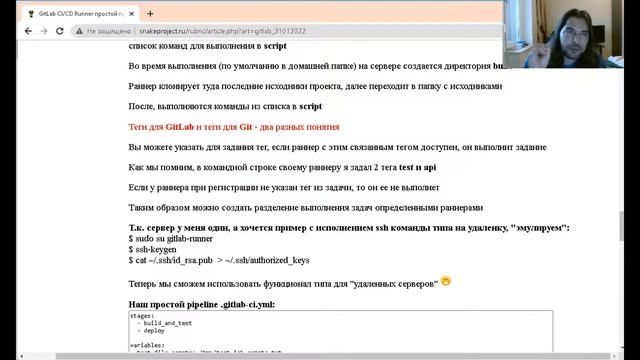
Task: Click the "$ cat ~/.ssh/id_rsa.pub" command line
Action: [219, 260]
